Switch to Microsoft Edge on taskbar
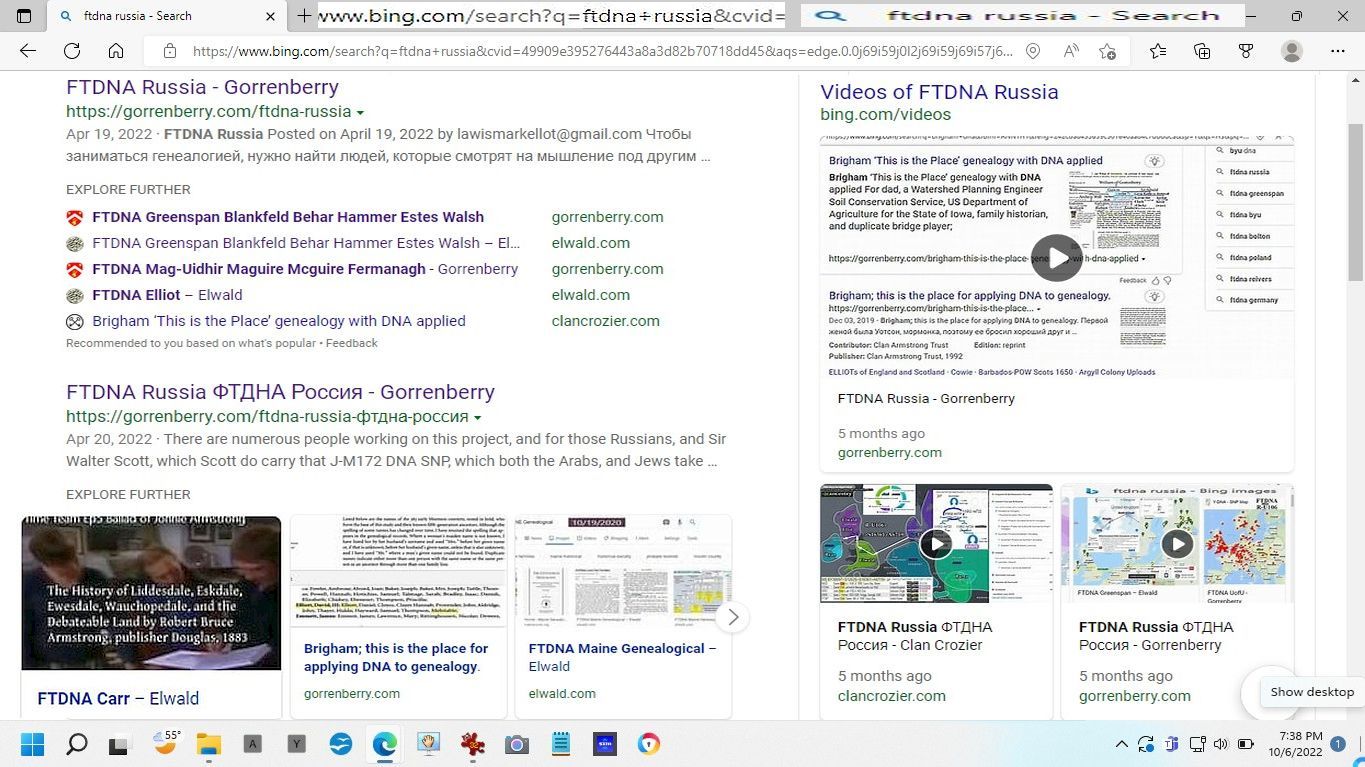 [385, 744]
